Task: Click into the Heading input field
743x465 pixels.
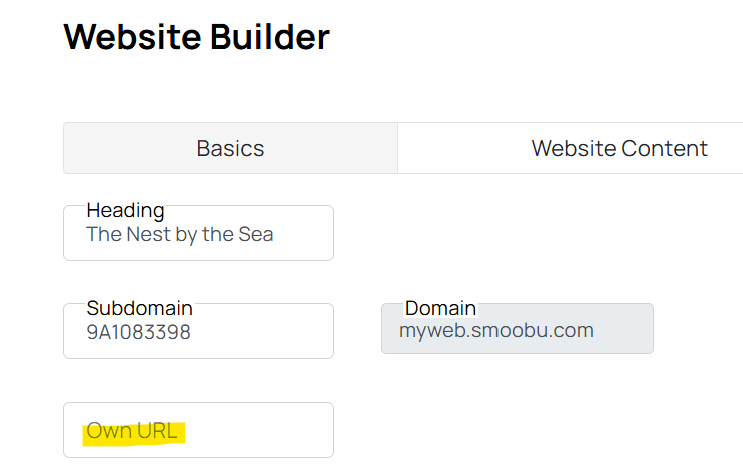Action: click(199, 233)
